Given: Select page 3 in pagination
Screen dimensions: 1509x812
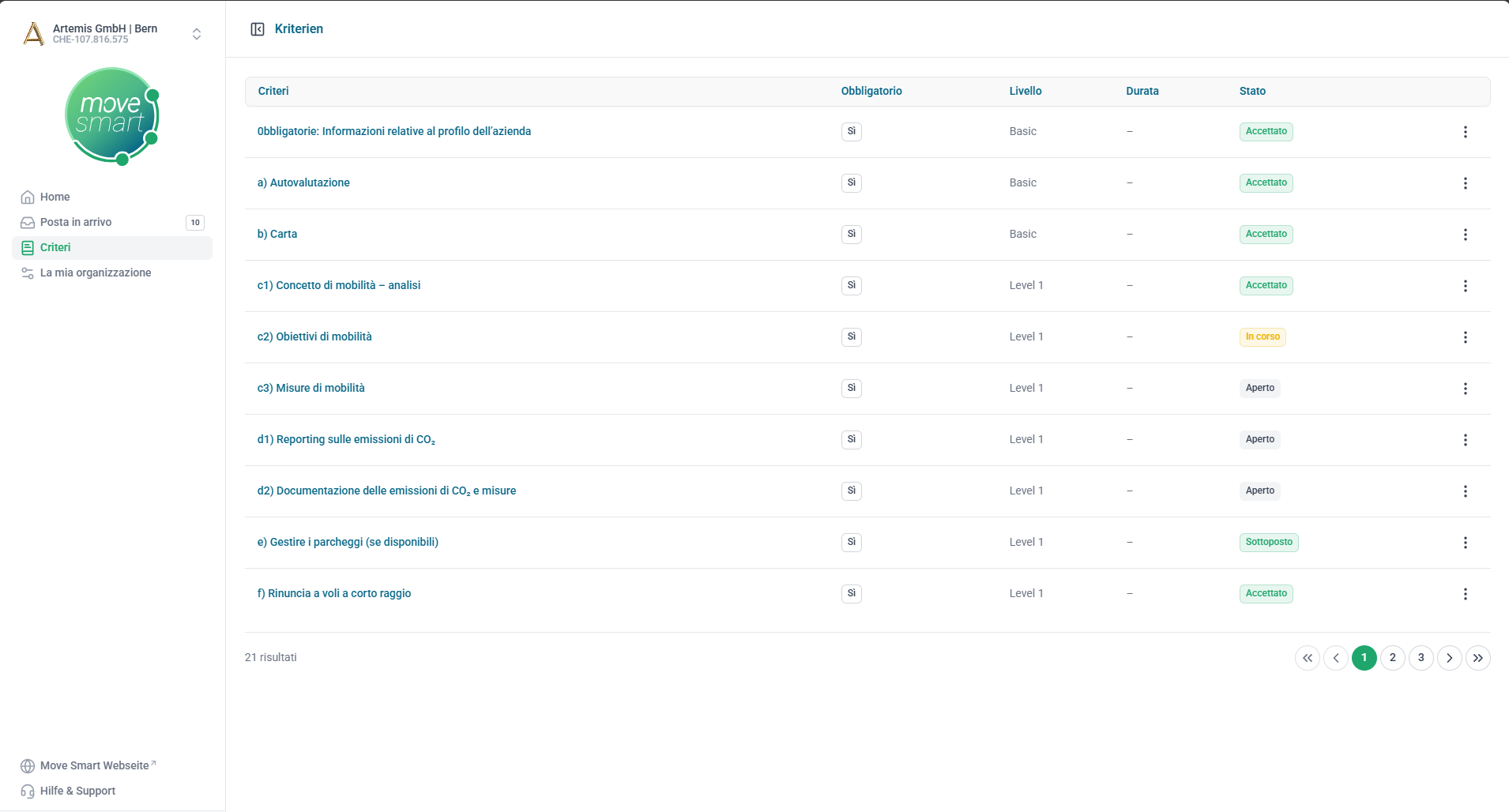Looking at the screenshot, I should pyautogui.click(x=1421, y=658).
